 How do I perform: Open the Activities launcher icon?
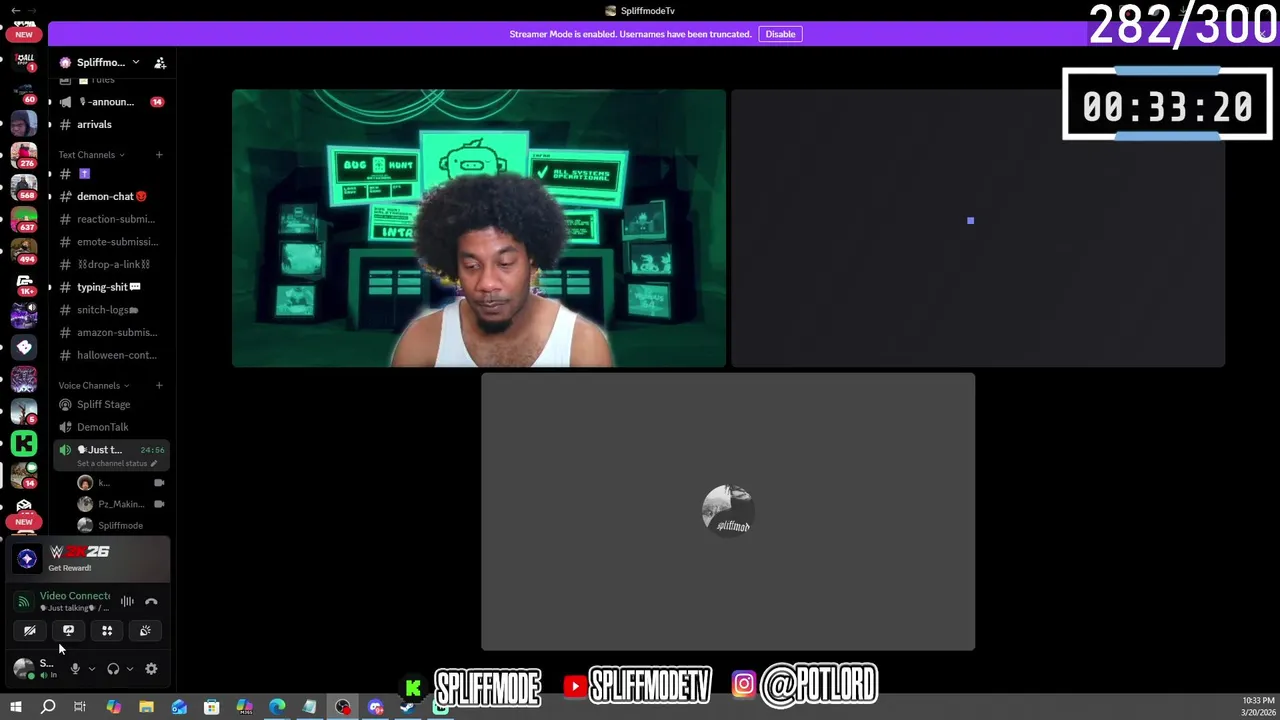[107, 630]
